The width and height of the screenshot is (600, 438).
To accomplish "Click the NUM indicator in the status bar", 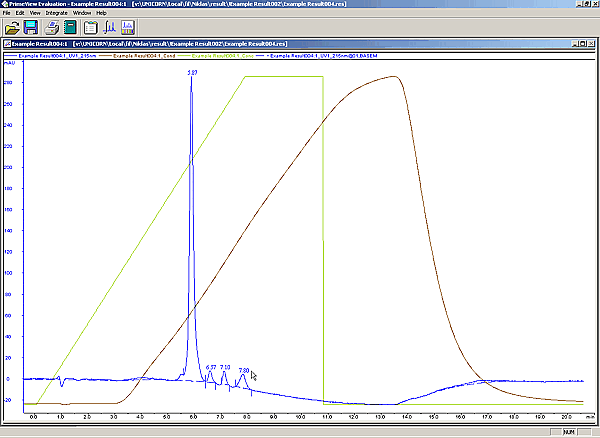I will [x=569, y=432].
